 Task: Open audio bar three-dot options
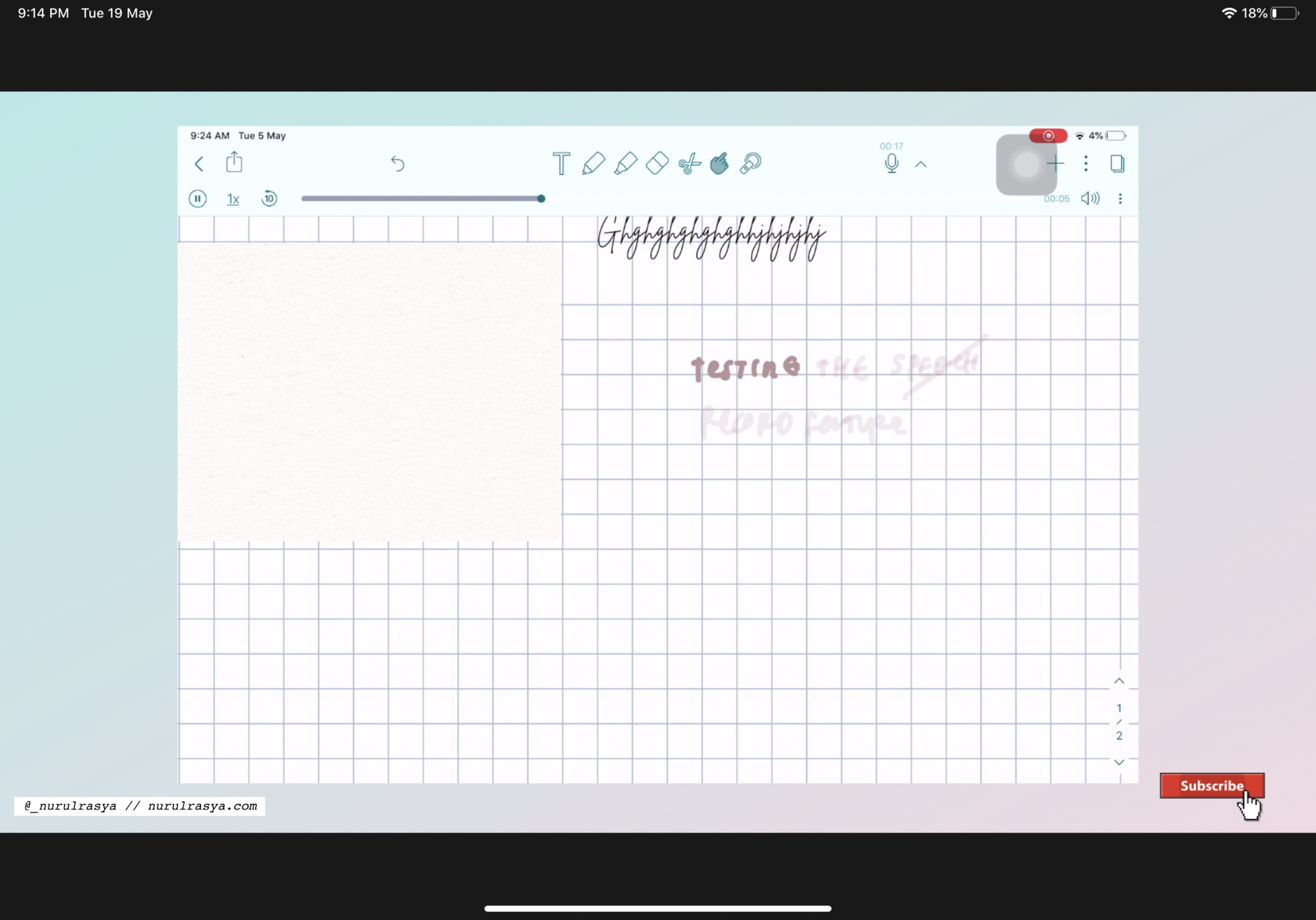pyautogui.click(x=1120, y=199)
